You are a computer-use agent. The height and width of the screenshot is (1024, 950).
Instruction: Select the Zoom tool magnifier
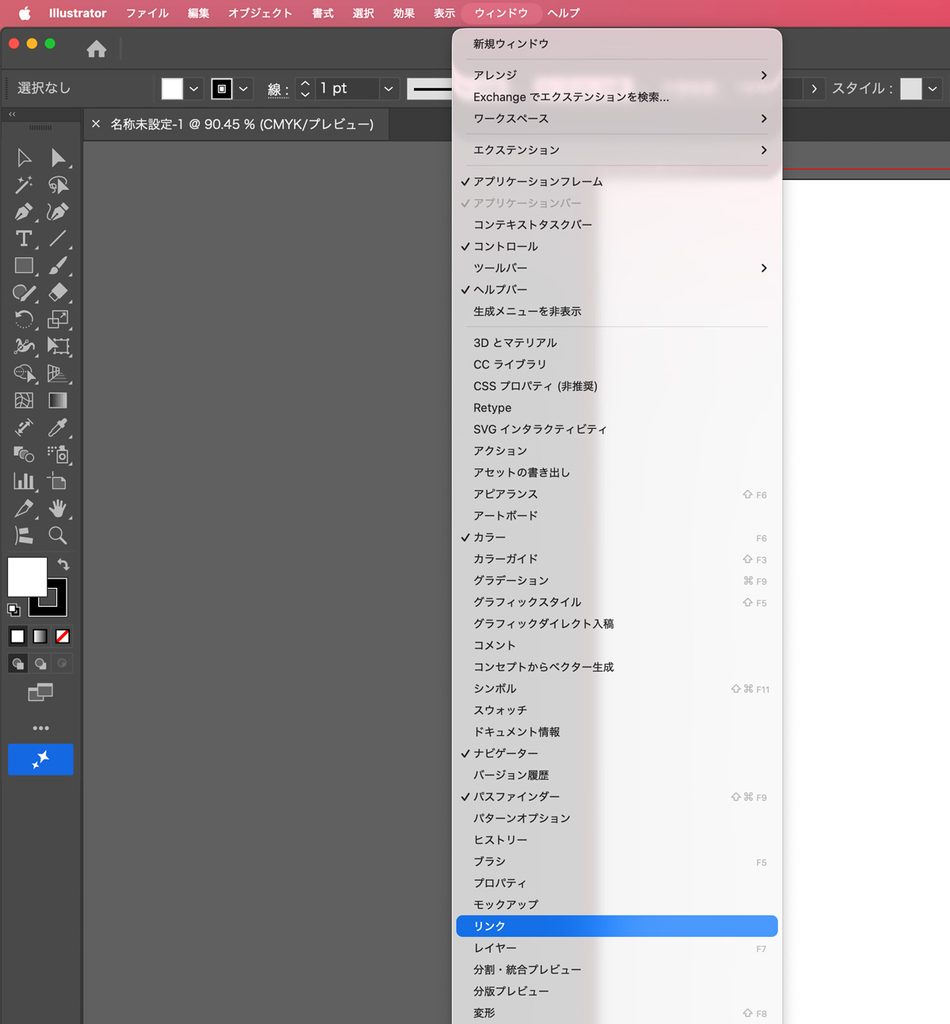57,536
